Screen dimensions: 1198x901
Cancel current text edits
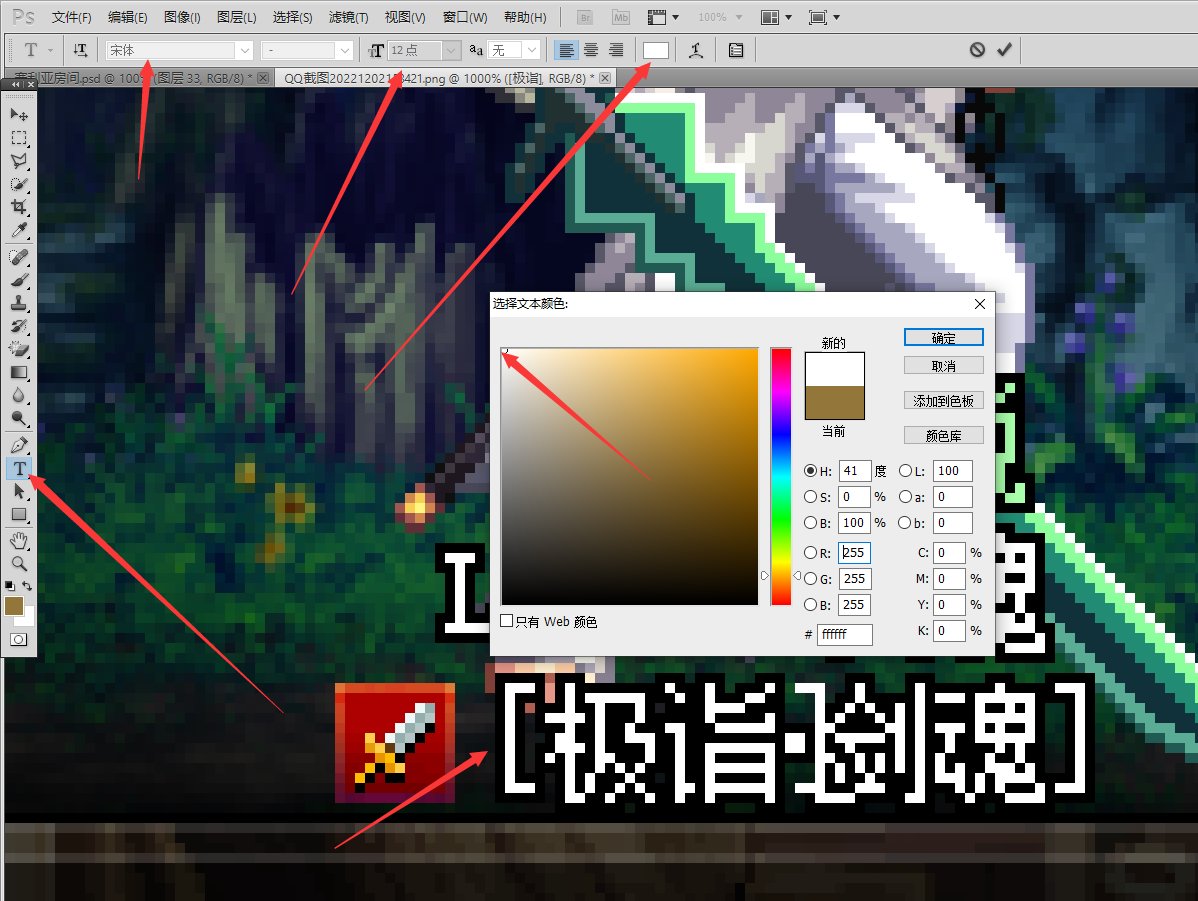tap(977, 50)
